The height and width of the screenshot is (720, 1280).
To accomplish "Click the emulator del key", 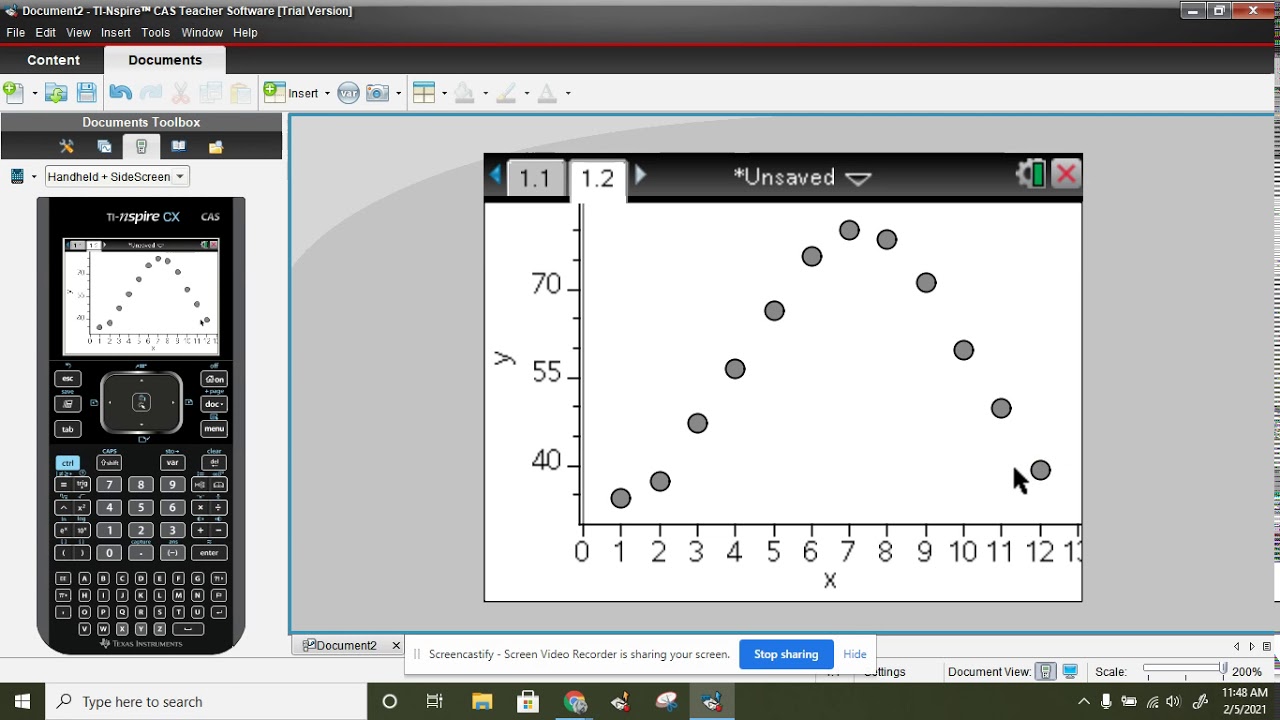I will point(214,463).
